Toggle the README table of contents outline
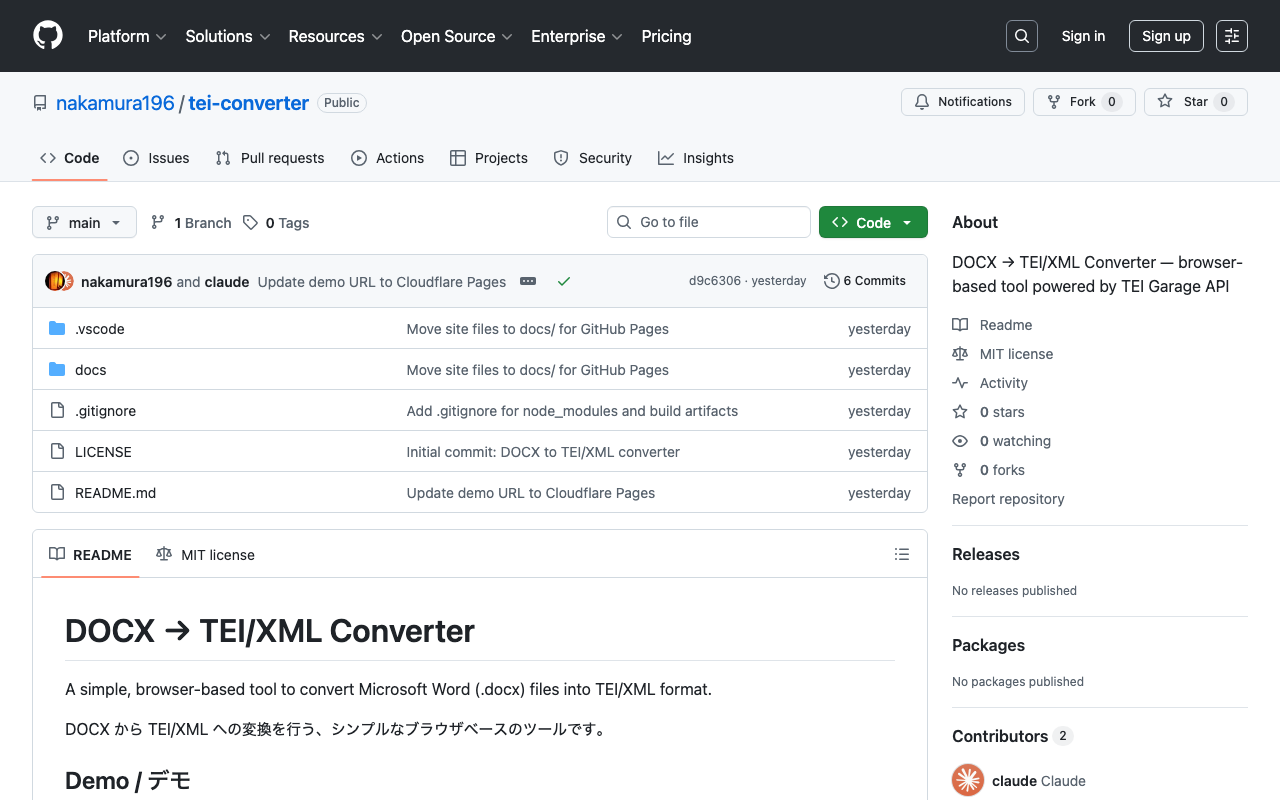The image size is (1280, 800). click(x=901, y=554)
